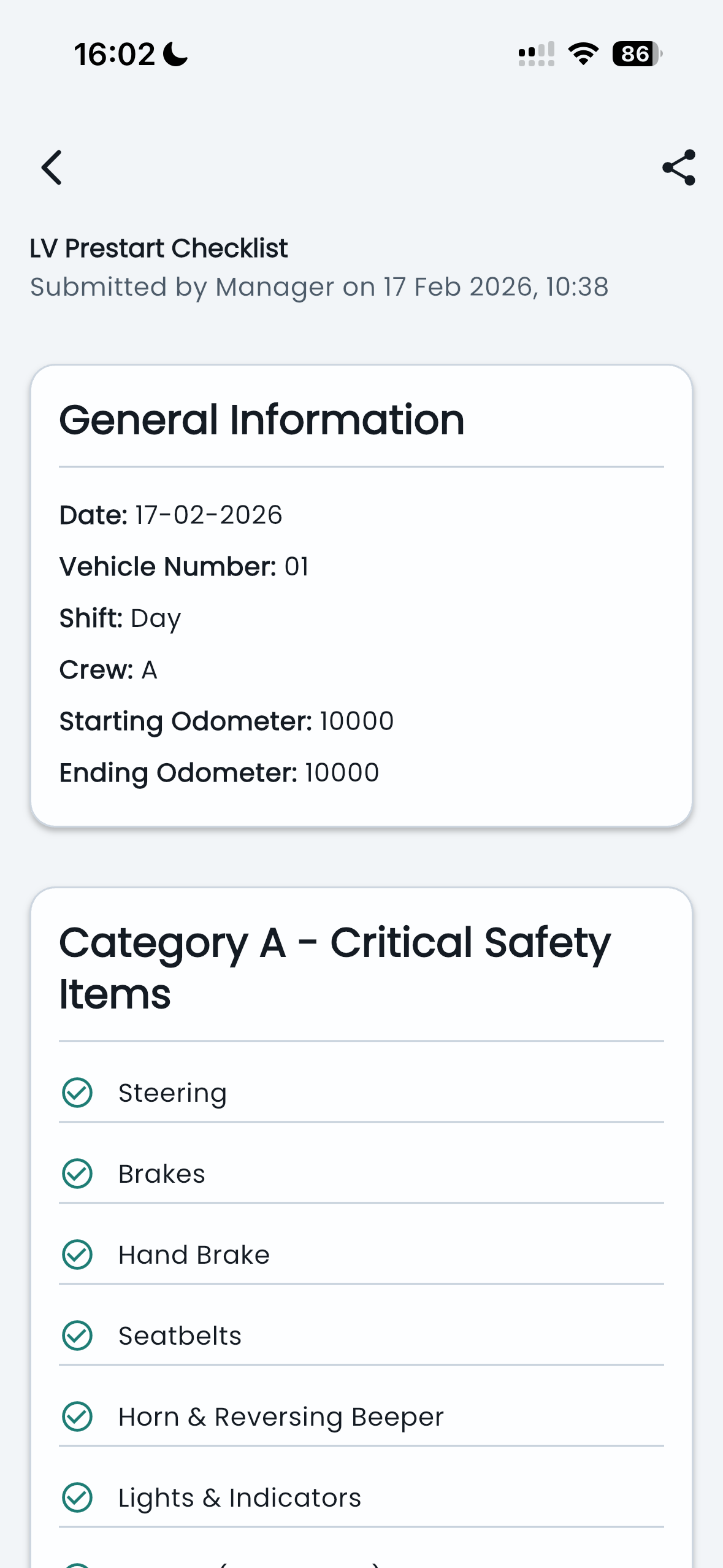Toggle the Lights & Indicators check
The width and height of the screenshot is (723, 1568).
point(77,1497)
